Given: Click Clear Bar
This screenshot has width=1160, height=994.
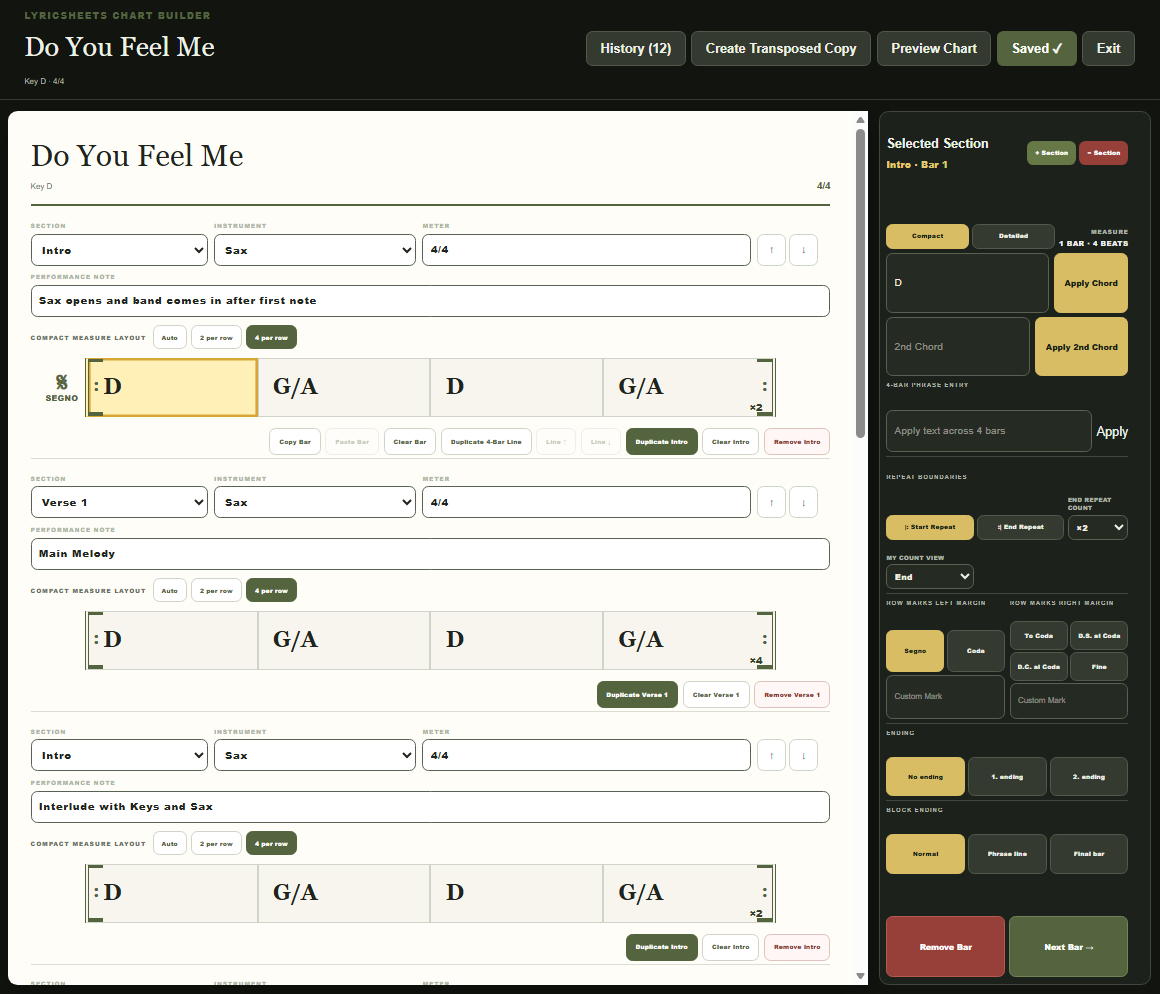Looking at the screenshot, I should point(410,442).
